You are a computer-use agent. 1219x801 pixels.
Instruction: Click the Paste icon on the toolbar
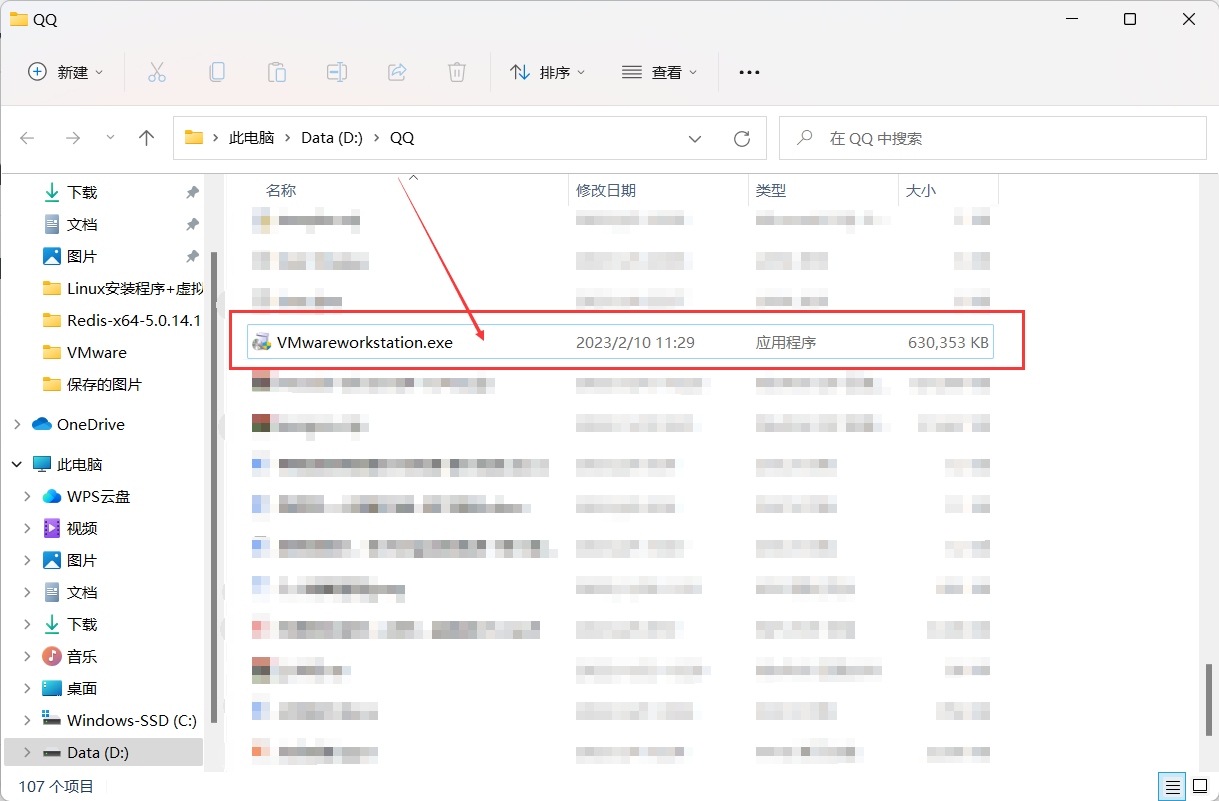[x=276, y=71]
